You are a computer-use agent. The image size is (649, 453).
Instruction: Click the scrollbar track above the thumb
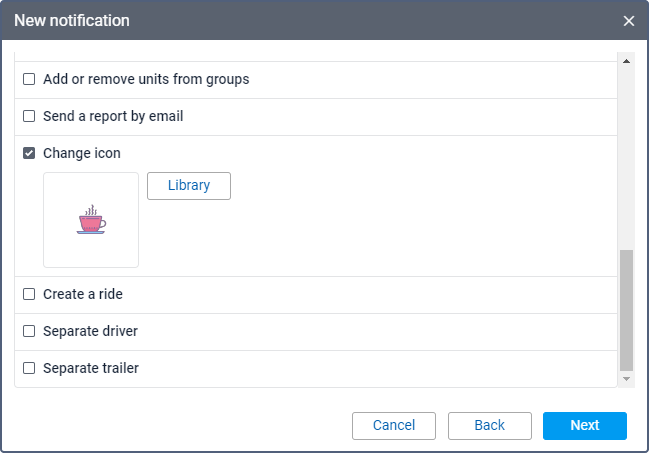(x=627, y=150)
